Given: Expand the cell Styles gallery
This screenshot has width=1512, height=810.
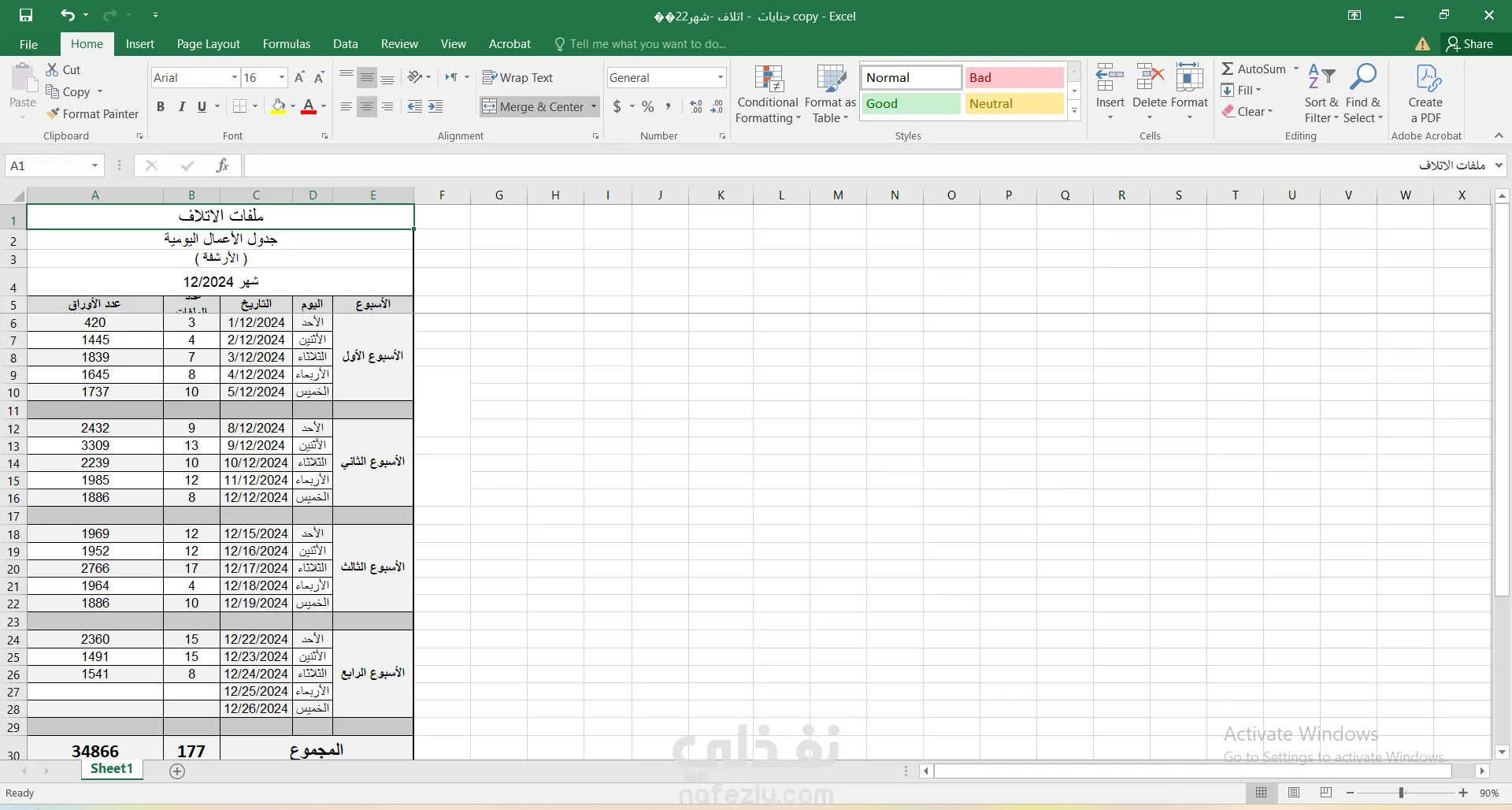Looking at the screenshot, I should tap(1074, 112).
